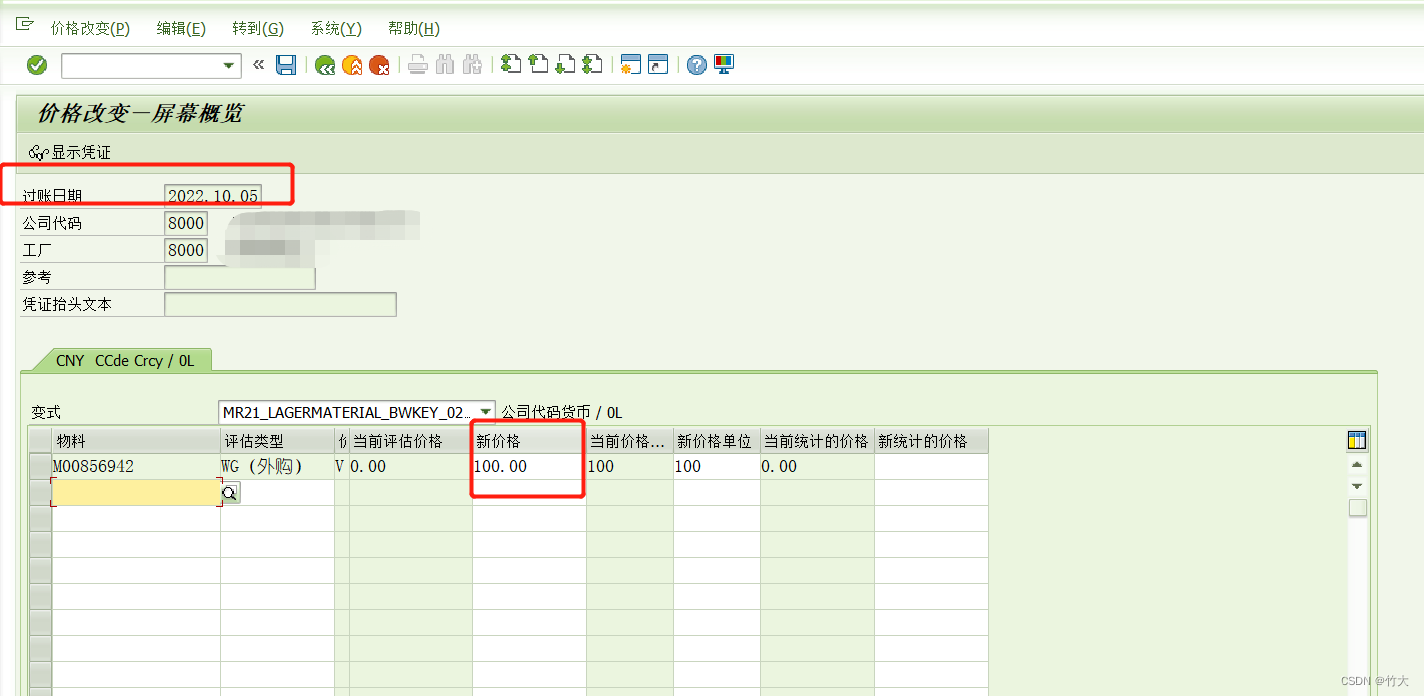Open the MR21_LAGERMATERIAL_BWKEY variant dropdown

486,410
